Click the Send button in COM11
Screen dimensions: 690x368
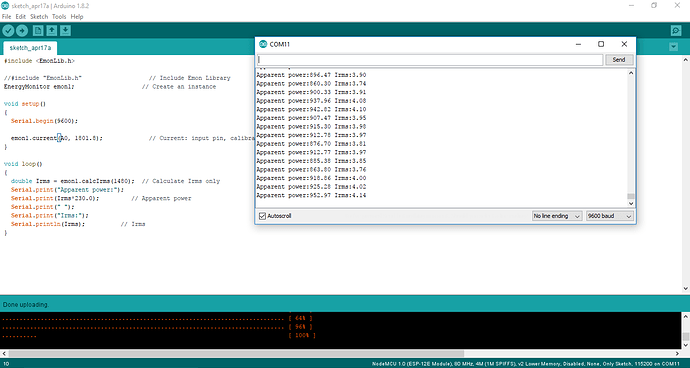click(619, 60)
